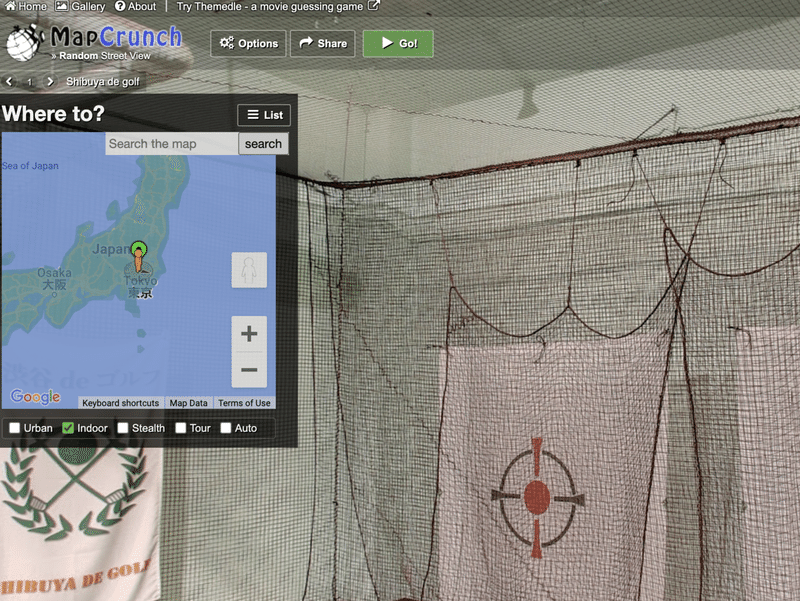The width and height of the screenshot is (800, 601).
Task: Click the Google logo on the map
Action: [35, 396]
